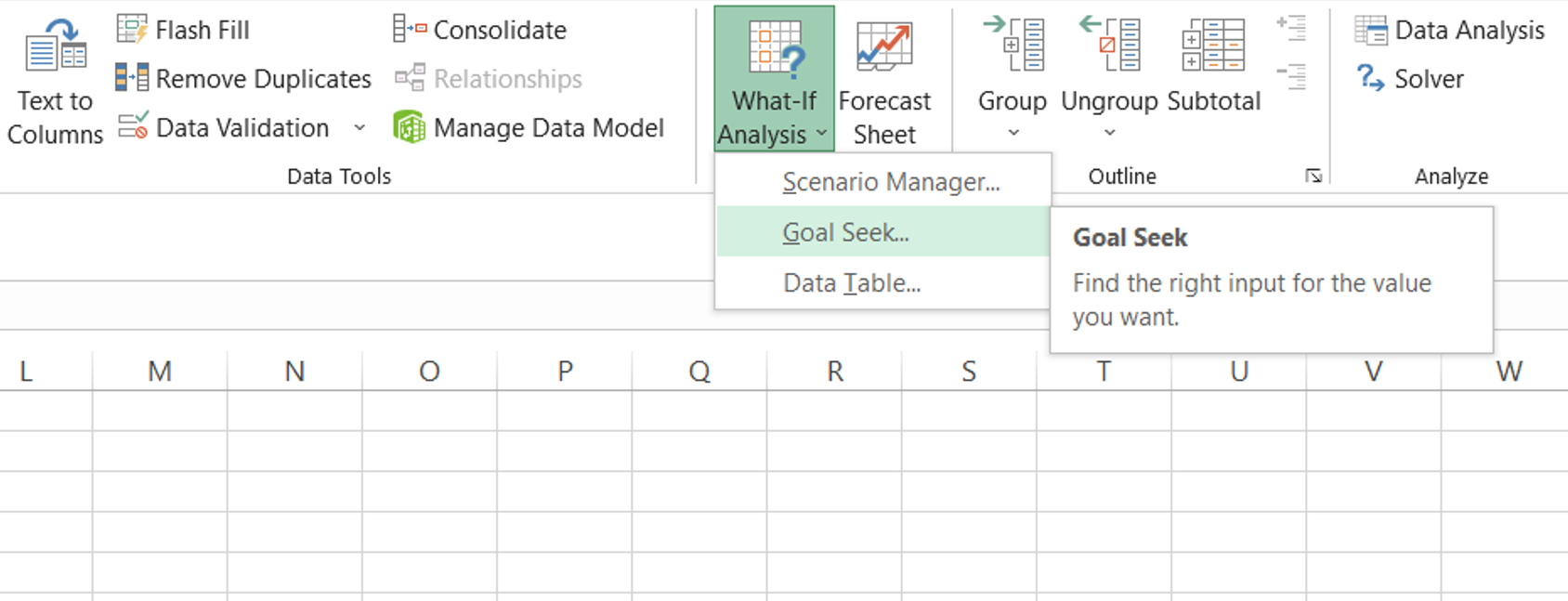Click the Remove Duplicates icon
This screenshot has height=601, width=1568.
coord(132,78)
